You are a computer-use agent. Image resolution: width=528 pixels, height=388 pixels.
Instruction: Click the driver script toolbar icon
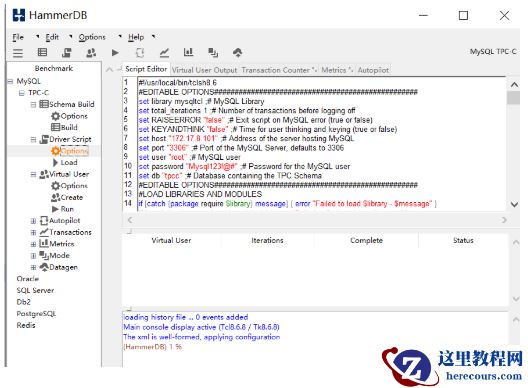pyautogui.click(x=67, y=53)
